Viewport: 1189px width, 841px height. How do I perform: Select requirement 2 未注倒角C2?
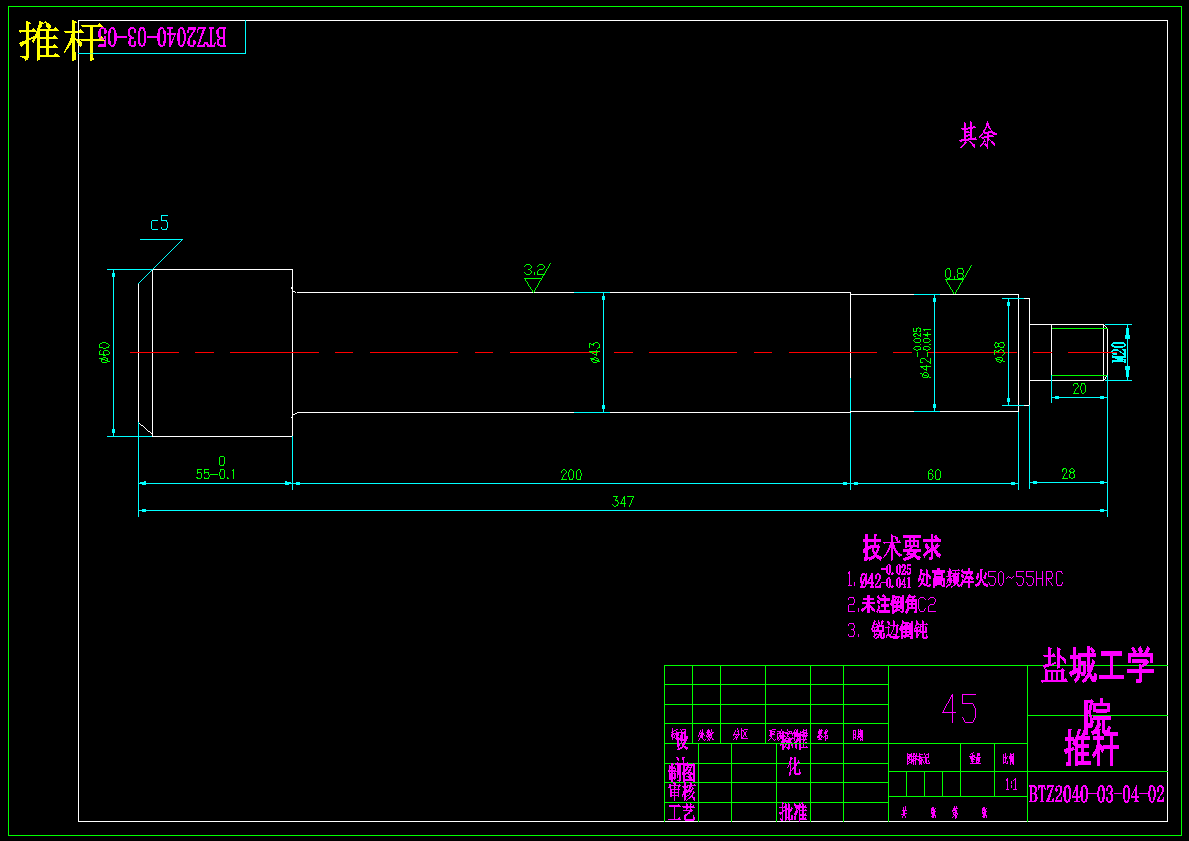point(892,605)
